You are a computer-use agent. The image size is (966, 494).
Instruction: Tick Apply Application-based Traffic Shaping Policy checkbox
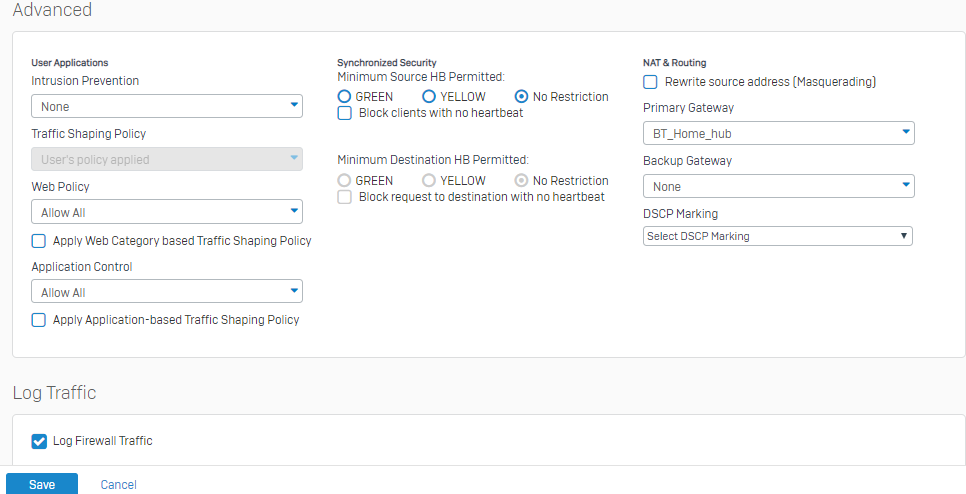(39, 320)
